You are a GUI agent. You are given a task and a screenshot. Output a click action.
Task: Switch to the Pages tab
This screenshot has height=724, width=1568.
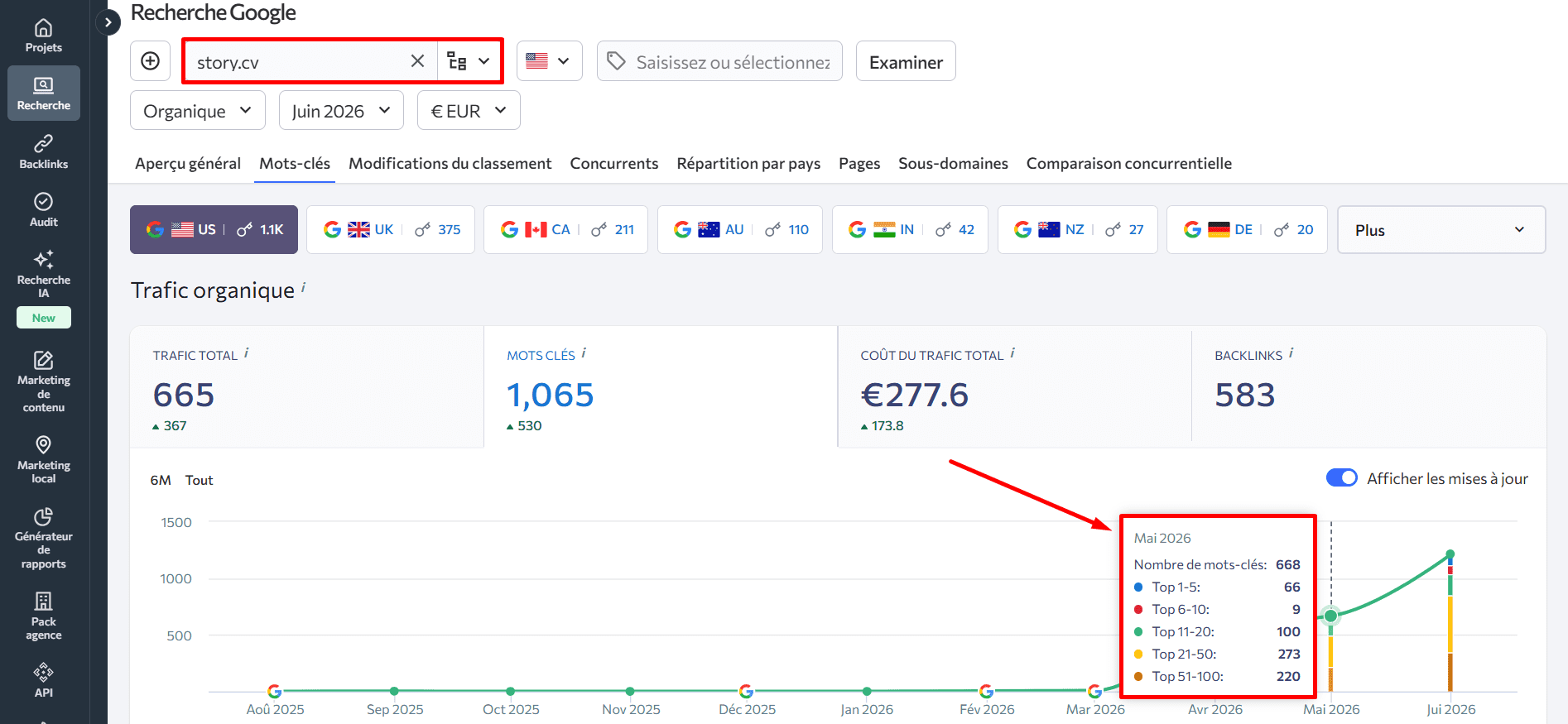pyautogui.click(x=859, y=164)
